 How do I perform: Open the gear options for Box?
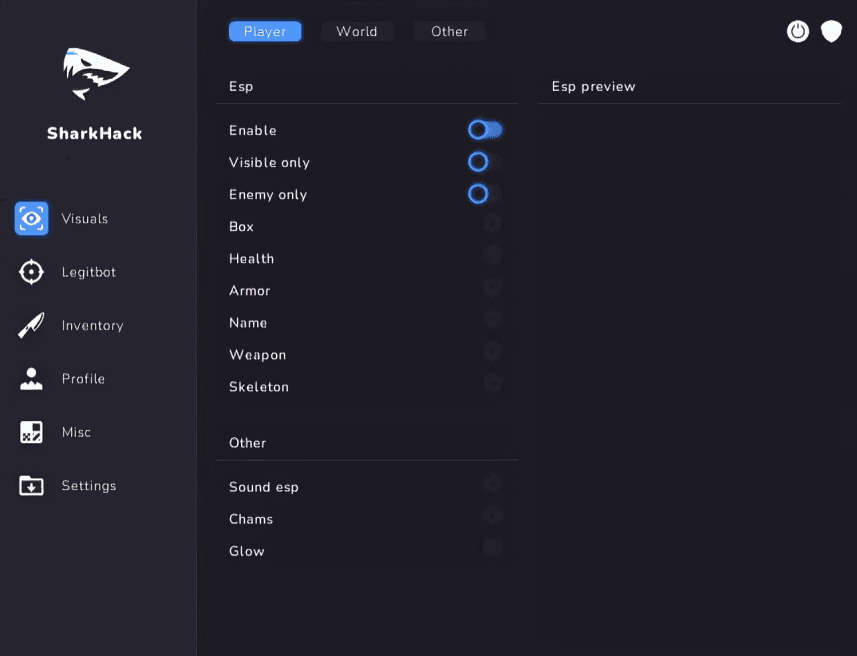(x=492, y=224)
